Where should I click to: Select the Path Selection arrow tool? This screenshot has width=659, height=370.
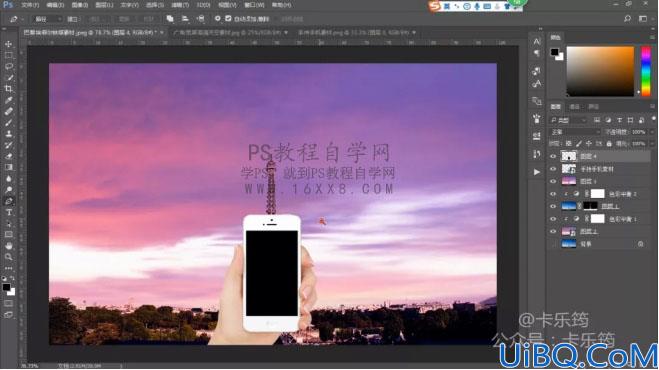(8, 224)
